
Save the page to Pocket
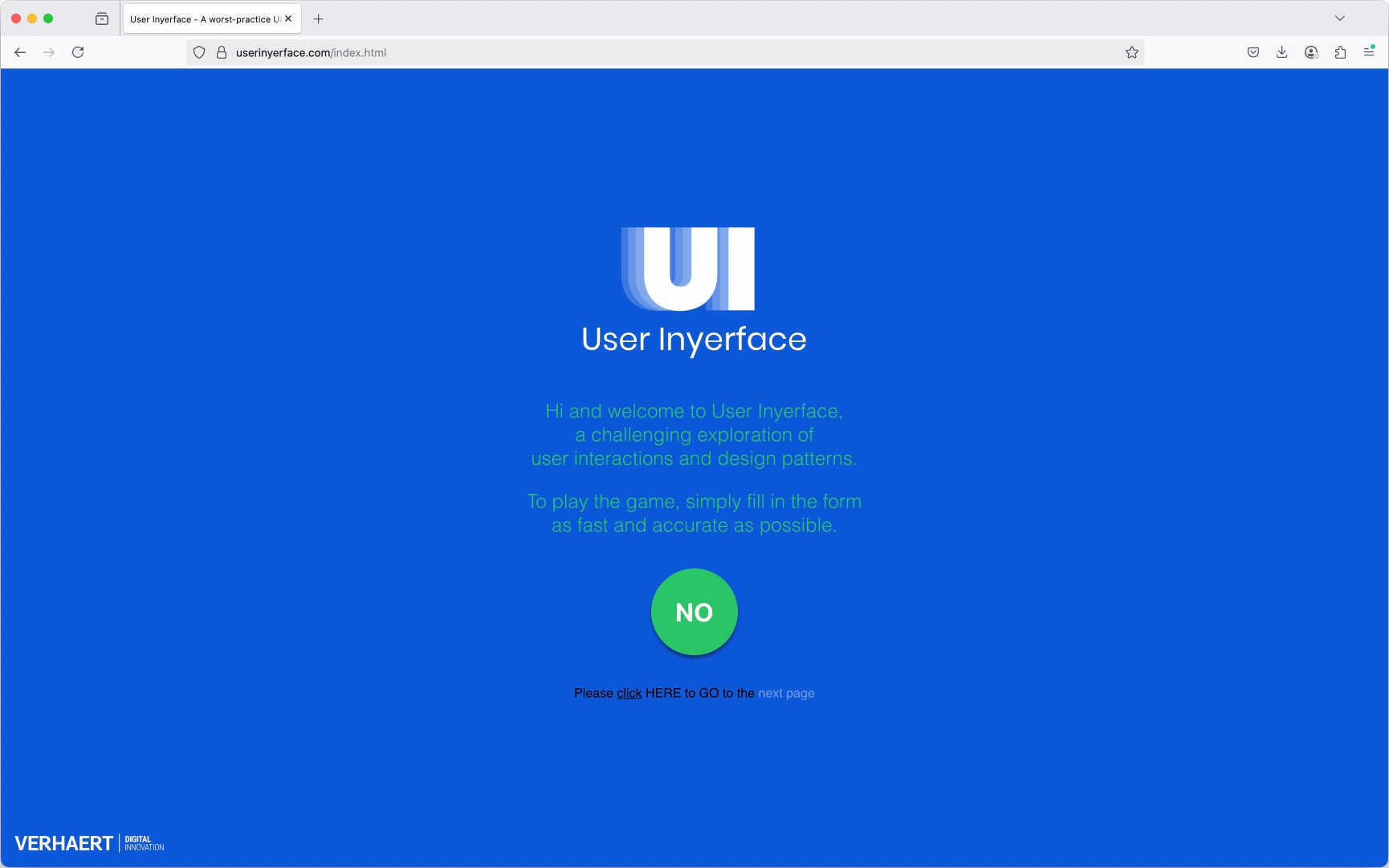[1253, 52]
